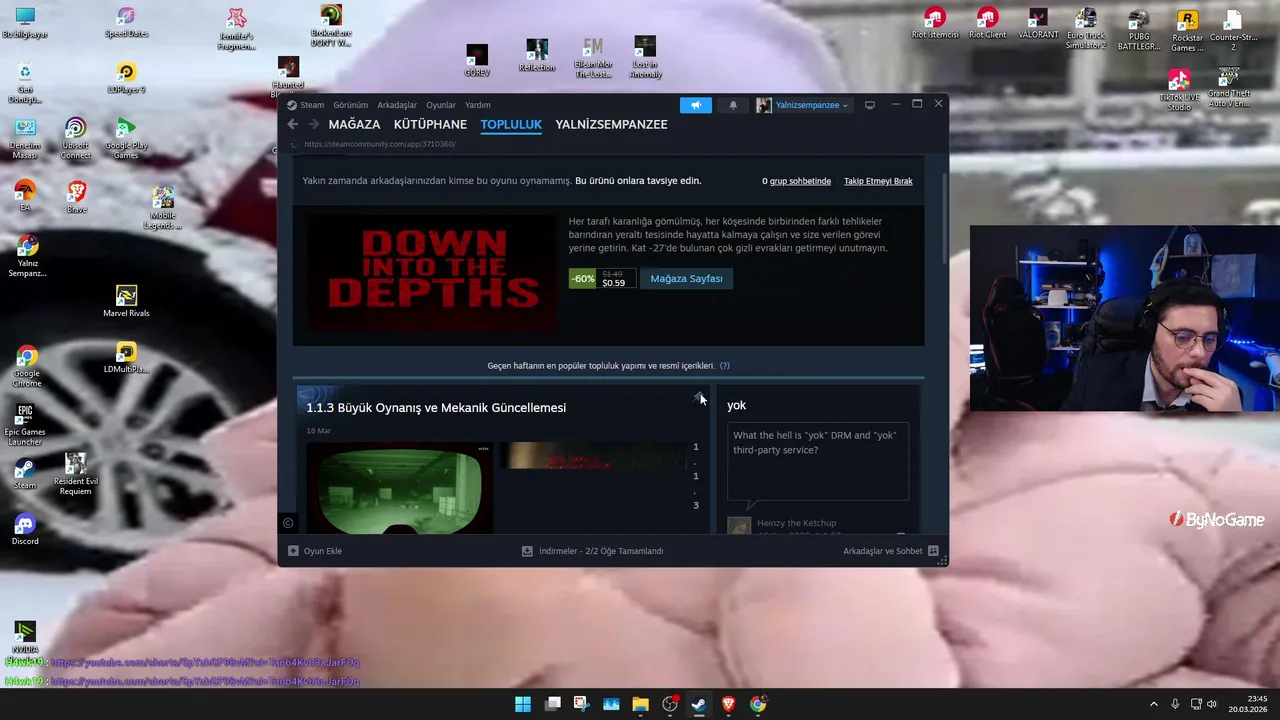This screenshot has width=1280, height=720.
Task: Open Discord desktop icon
Action: [x=25, y=530]
